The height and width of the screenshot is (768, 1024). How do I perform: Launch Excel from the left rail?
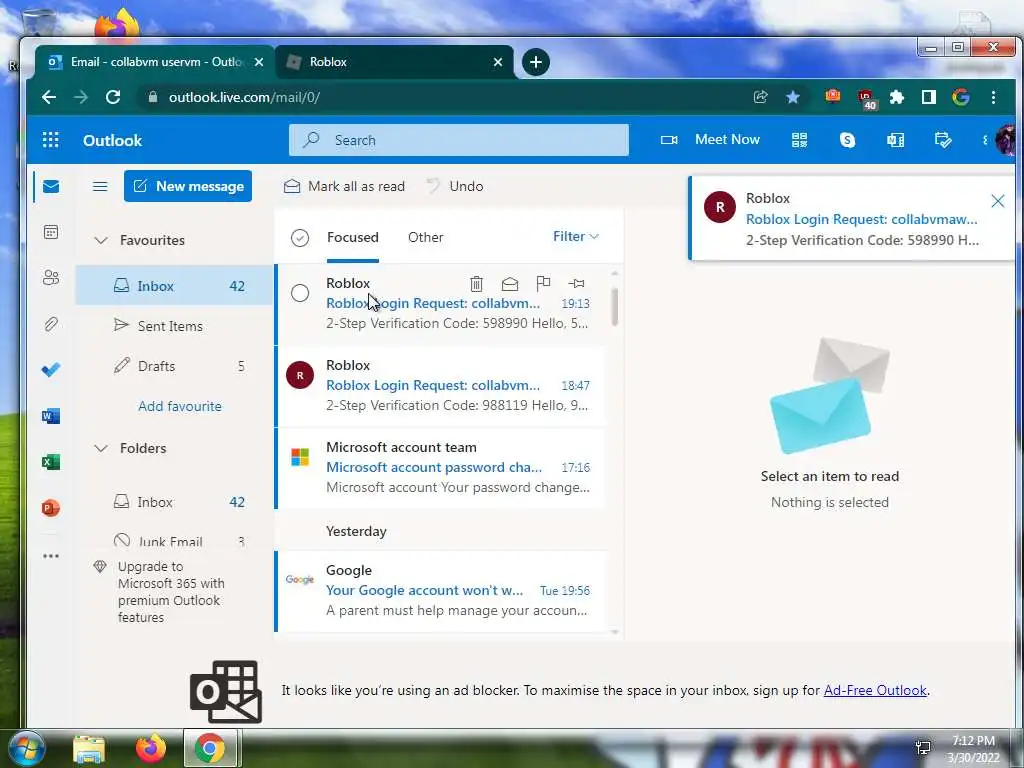[51, 462]
